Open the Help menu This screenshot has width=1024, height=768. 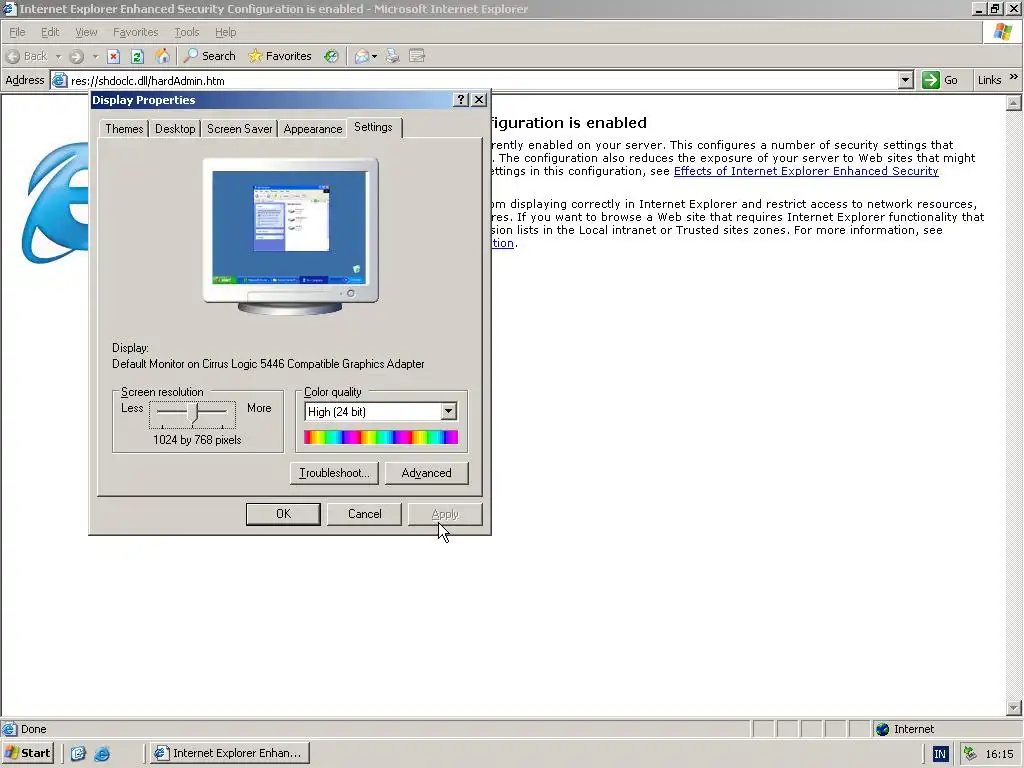point(225,32)
